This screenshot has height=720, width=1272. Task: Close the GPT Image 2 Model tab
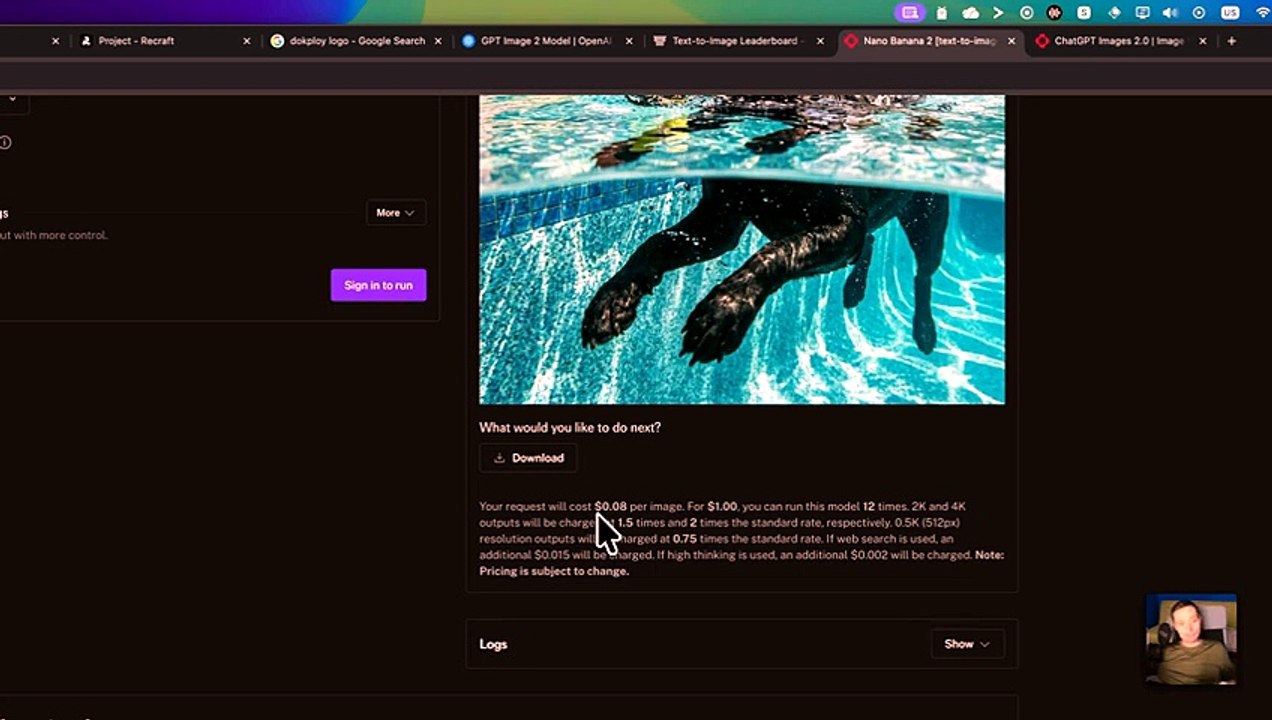click(x=629, y=41)
